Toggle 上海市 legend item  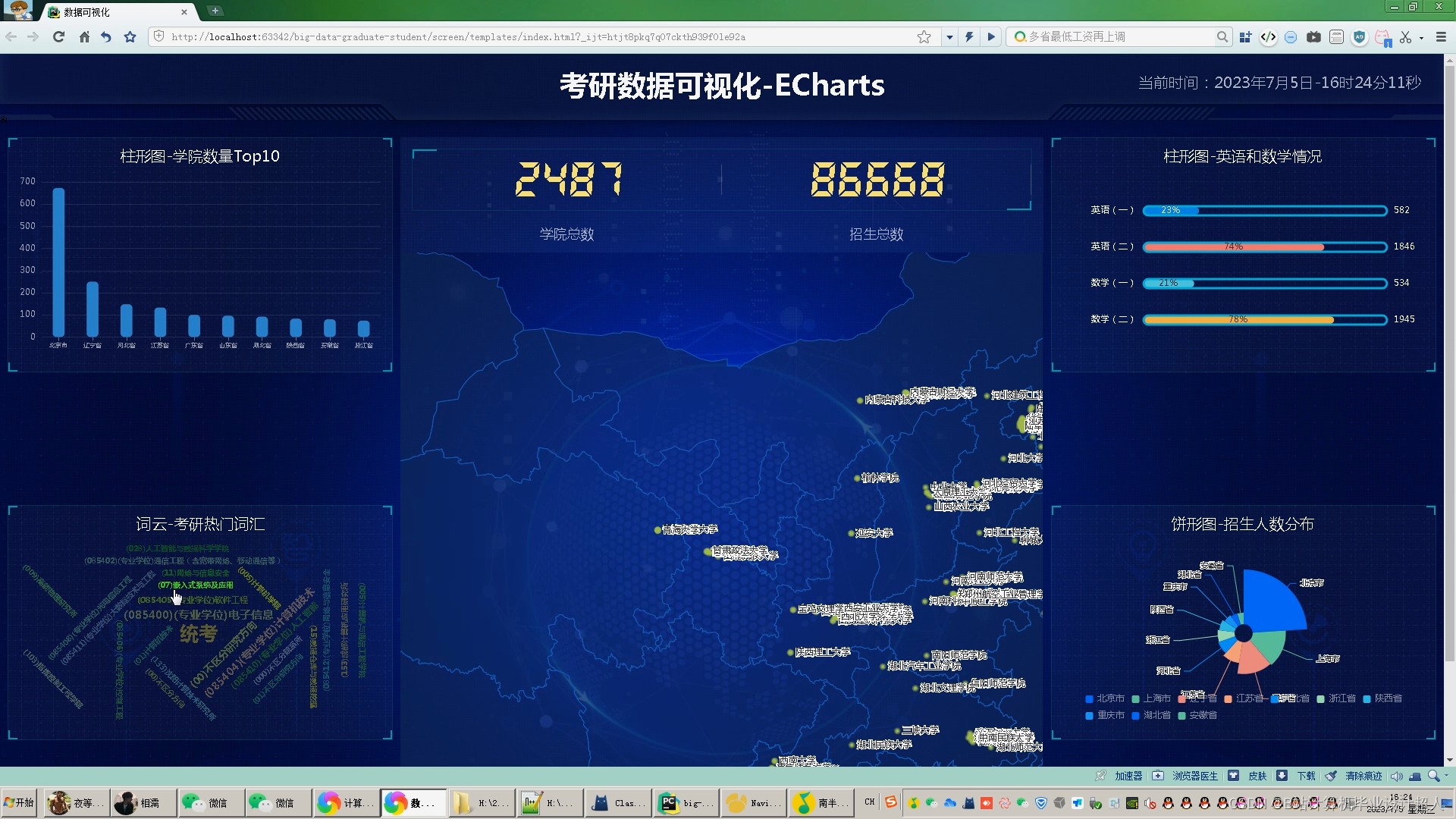click(x=1150, y=698)
